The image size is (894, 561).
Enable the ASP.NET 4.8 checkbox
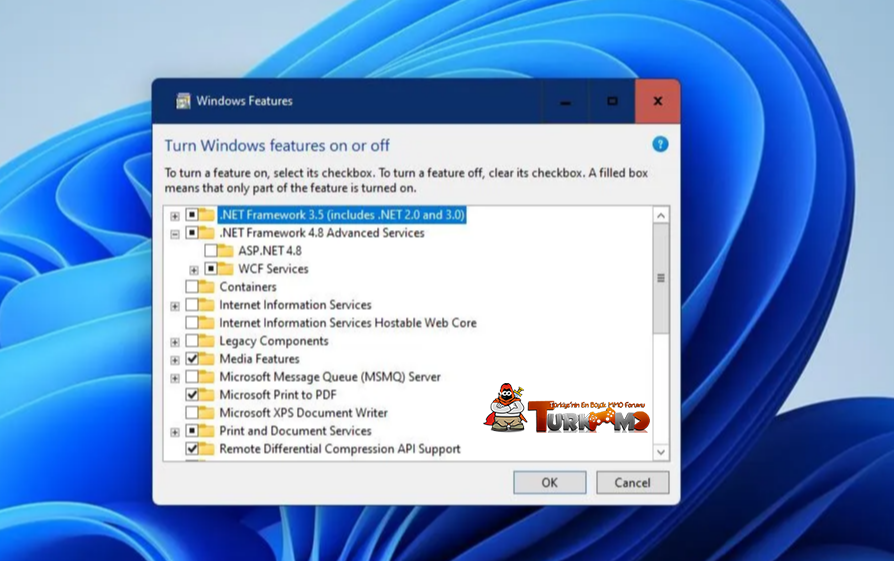(211, 250)
